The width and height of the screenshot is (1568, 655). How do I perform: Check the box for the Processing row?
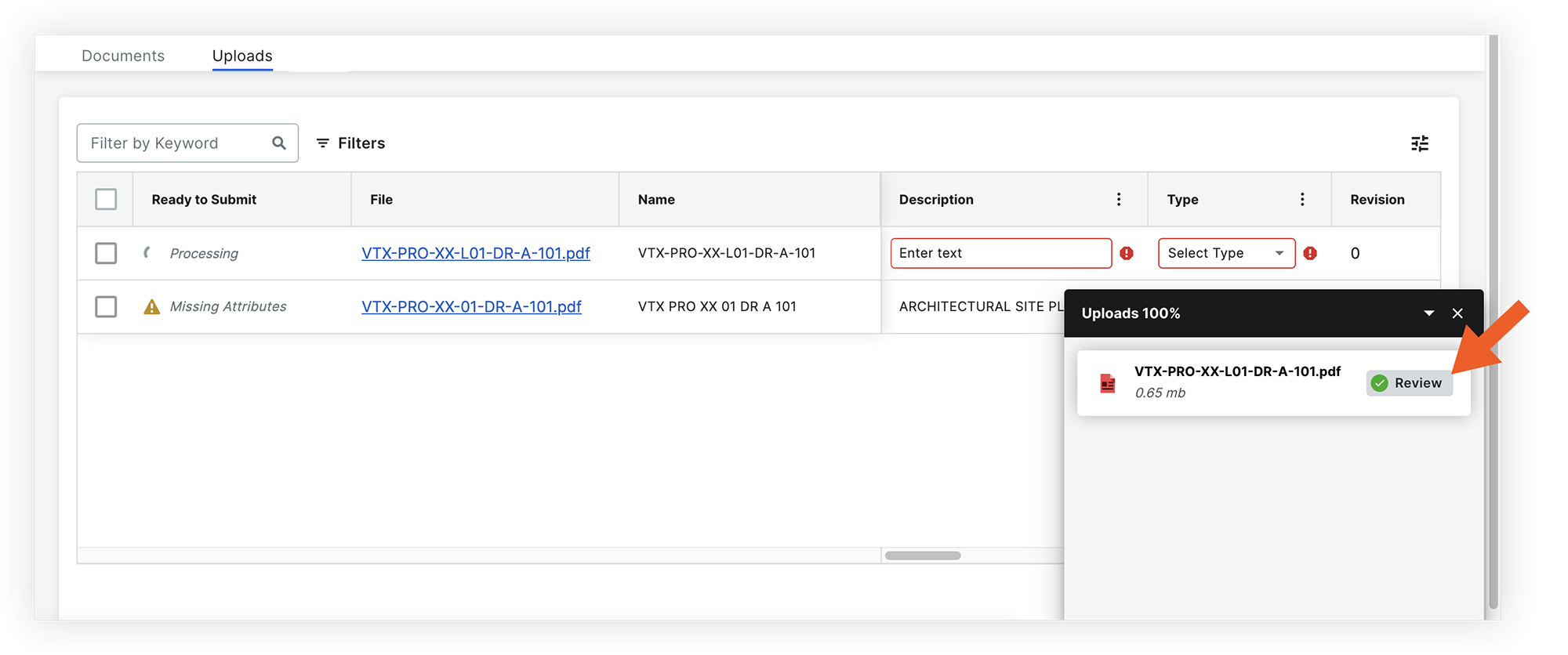(106, 253)
